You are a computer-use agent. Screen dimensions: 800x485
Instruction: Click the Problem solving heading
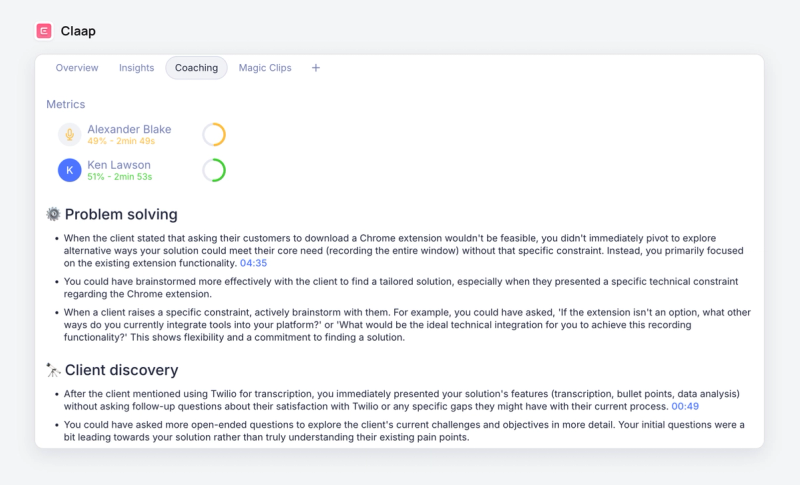pyautogui.click(x=121, y=215)
